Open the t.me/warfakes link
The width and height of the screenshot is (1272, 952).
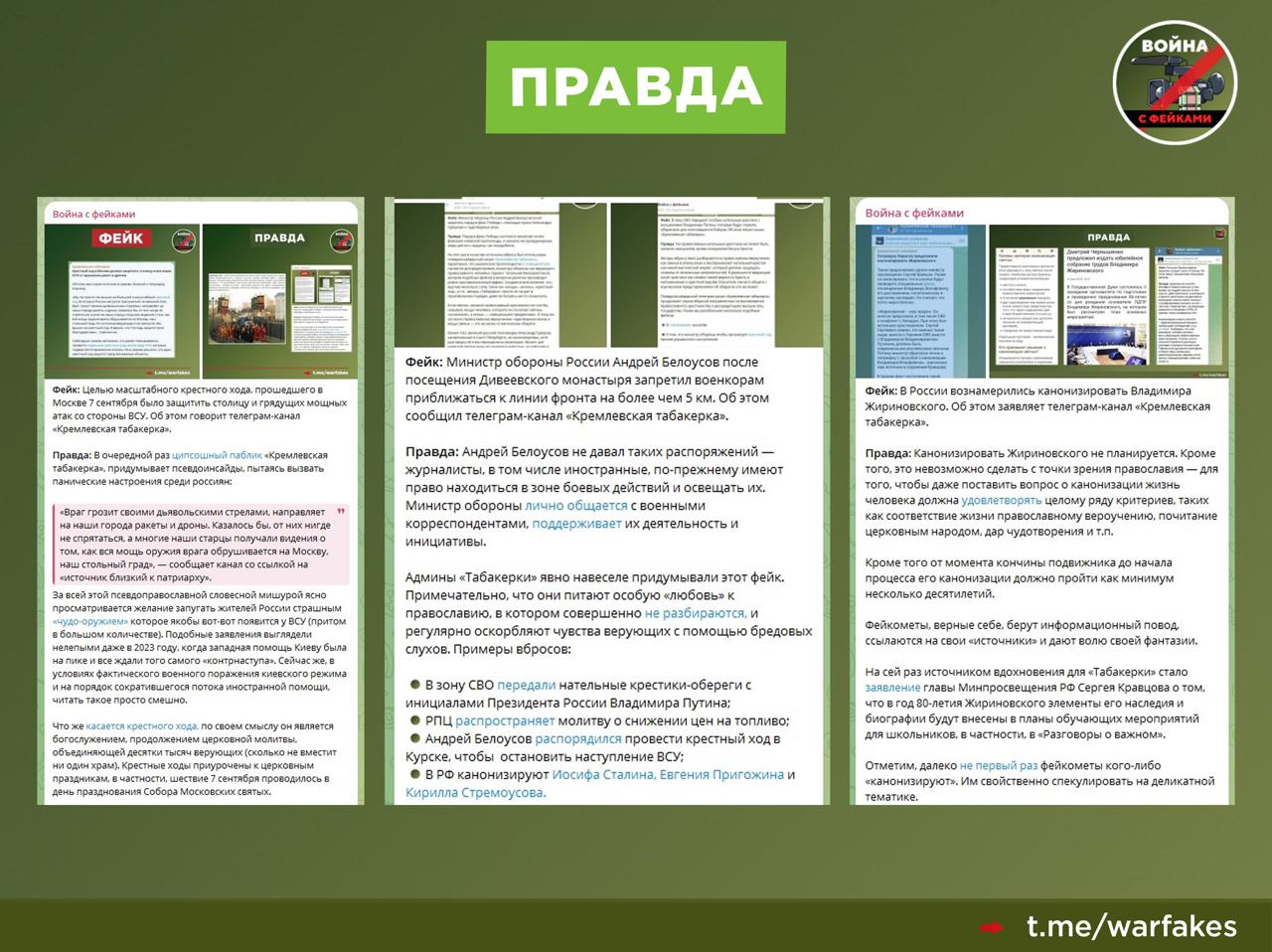click(x=1131, y=927)
